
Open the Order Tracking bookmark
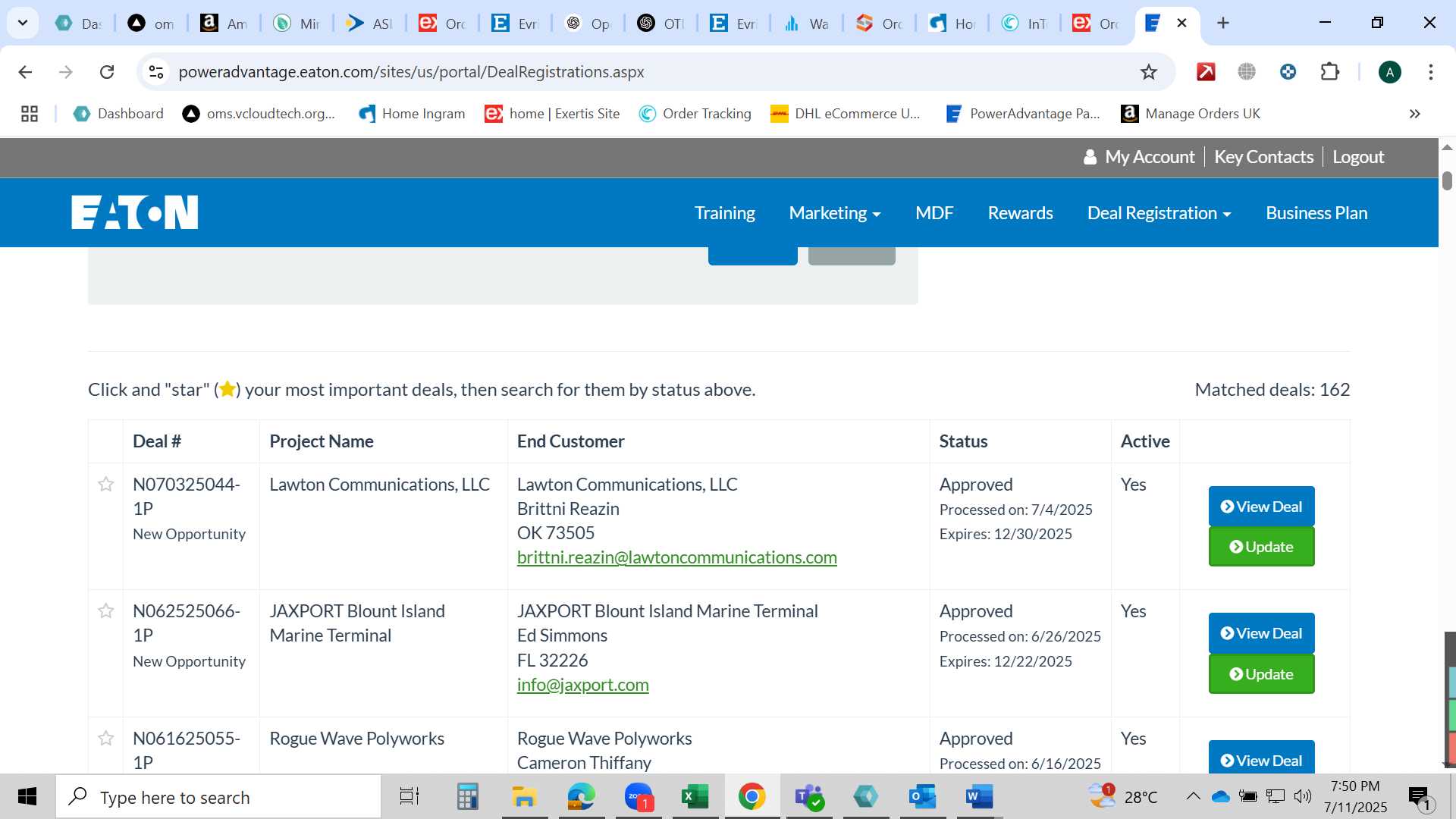tap(695, 114)
